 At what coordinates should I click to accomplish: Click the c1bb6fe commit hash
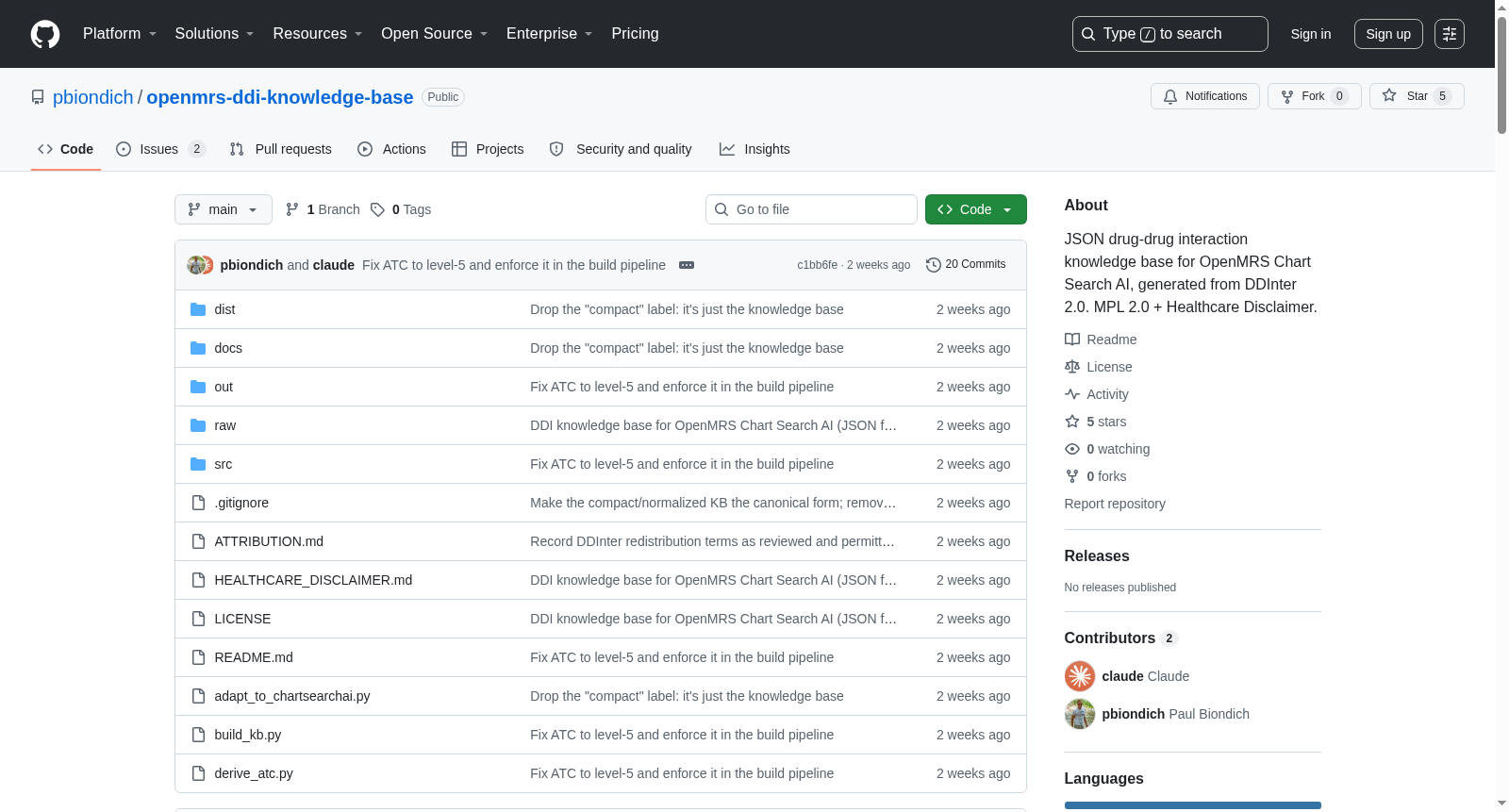[x=817, y=265]
